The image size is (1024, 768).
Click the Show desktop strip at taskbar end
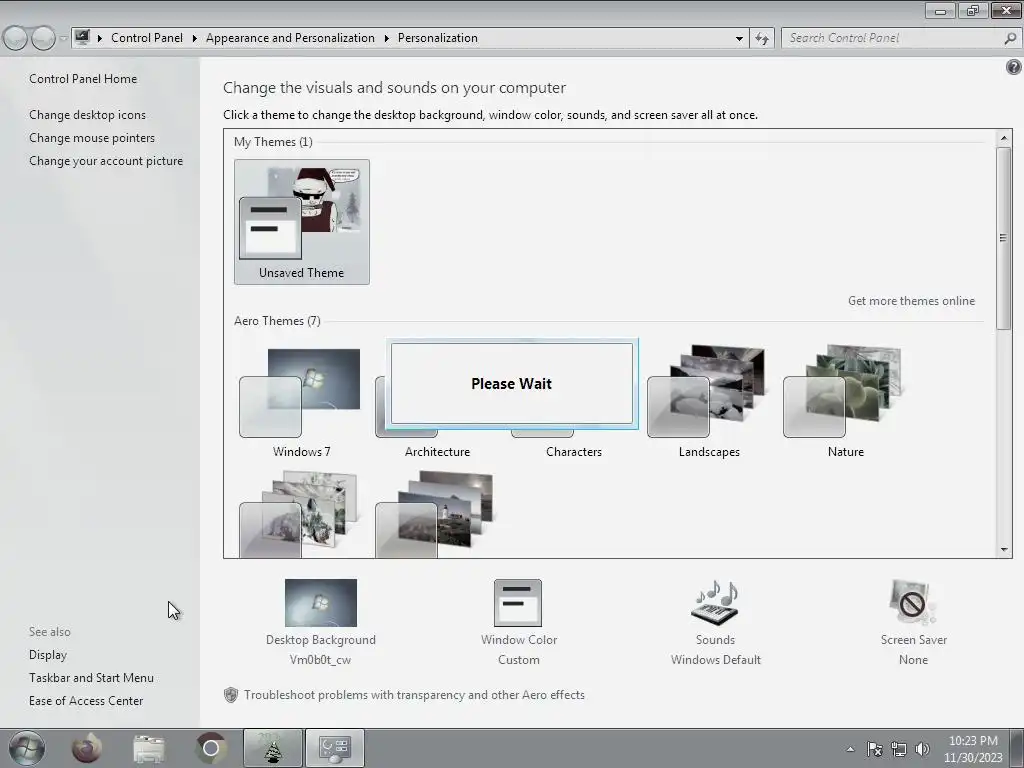1018,748
